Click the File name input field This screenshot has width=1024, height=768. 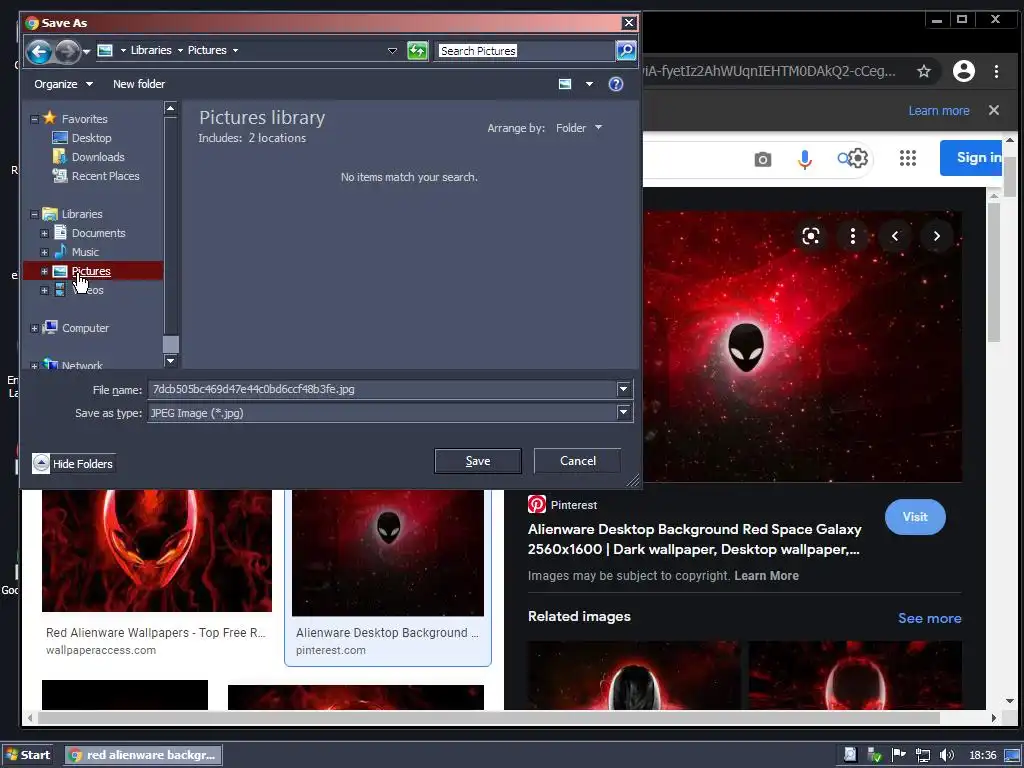coord(382,389)
